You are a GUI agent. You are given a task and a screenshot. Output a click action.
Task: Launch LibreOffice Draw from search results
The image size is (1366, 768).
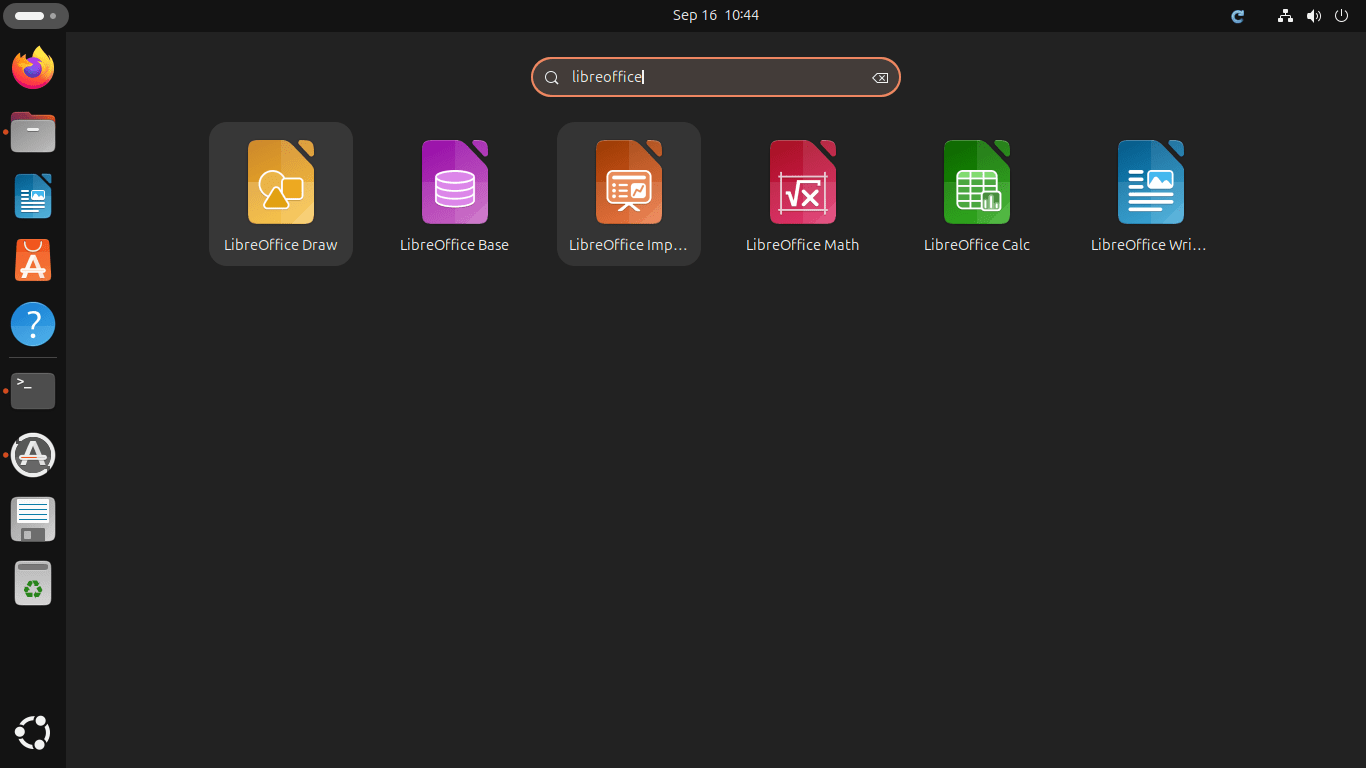(x=281, y=194)
